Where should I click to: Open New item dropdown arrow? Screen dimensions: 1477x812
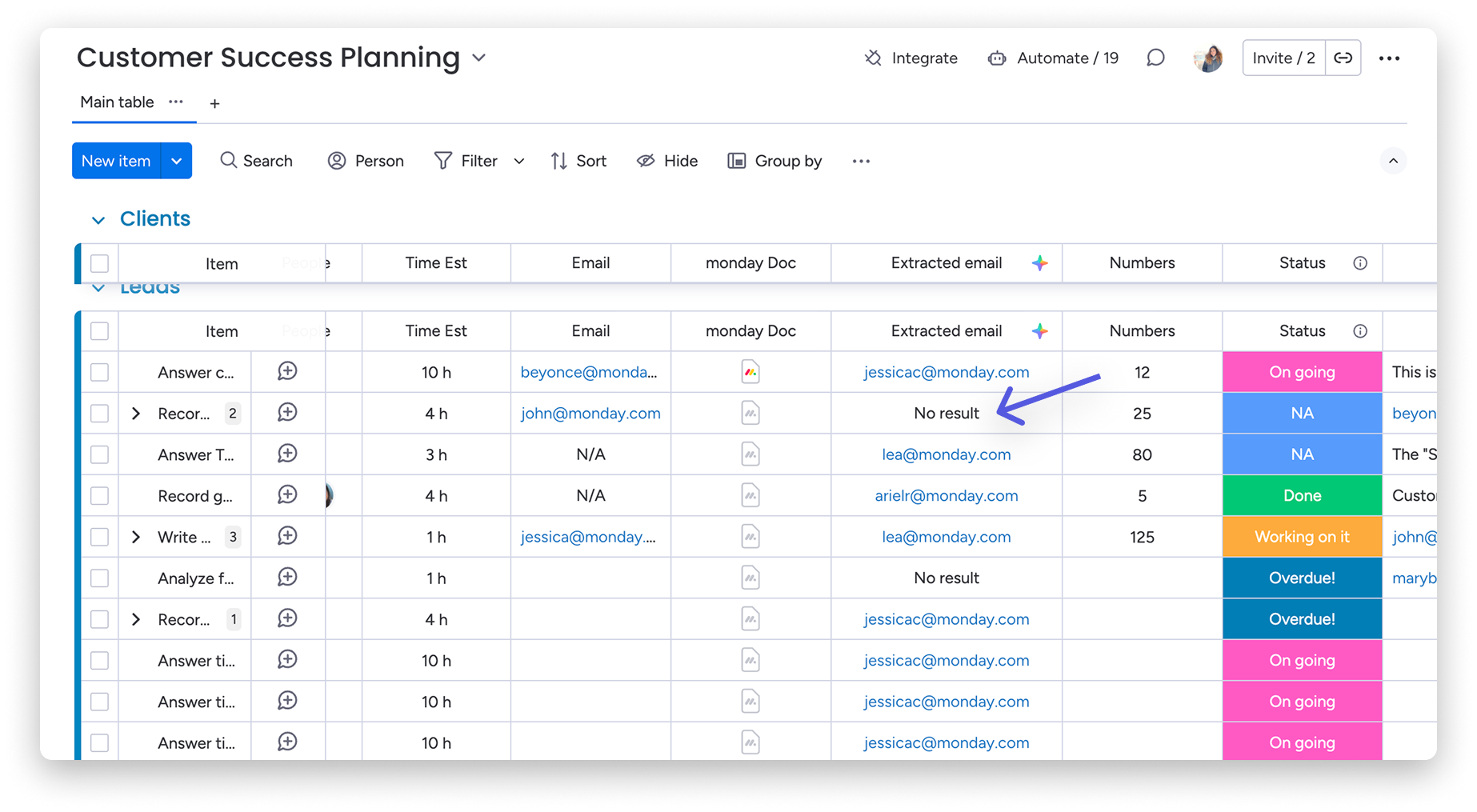click(x=176, y=161)
